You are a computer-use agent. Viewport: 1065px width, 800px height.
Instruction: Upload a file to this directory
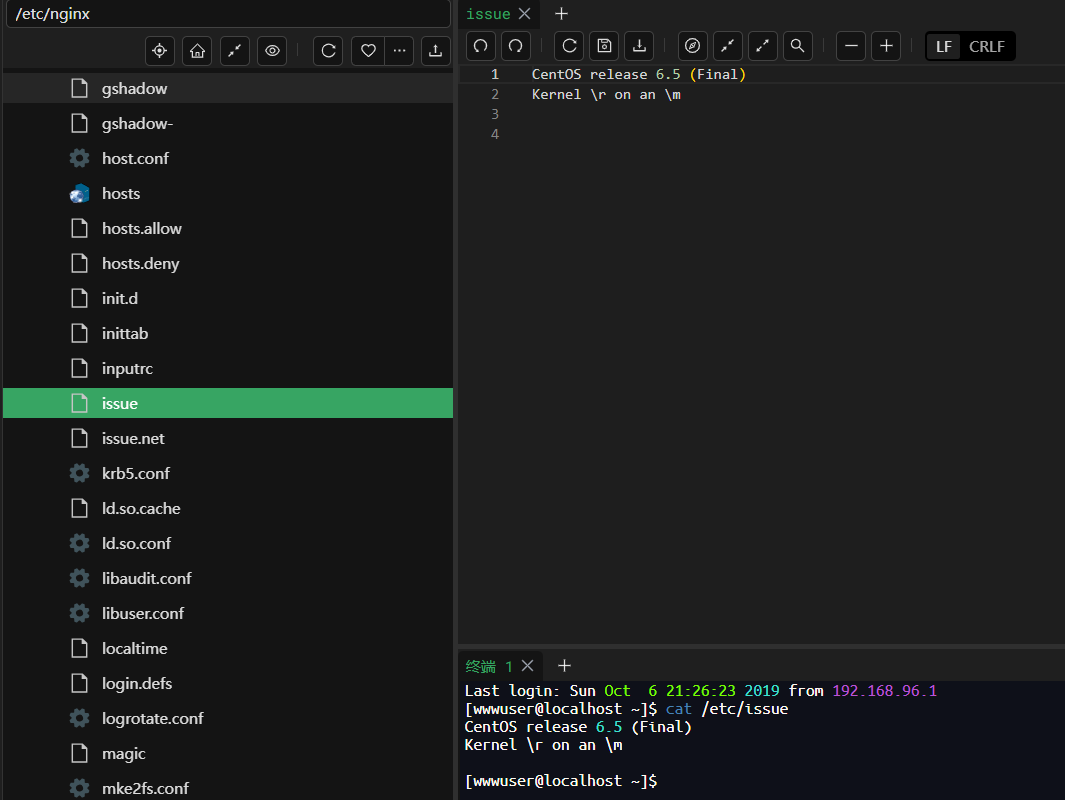(x=436, y=51)
